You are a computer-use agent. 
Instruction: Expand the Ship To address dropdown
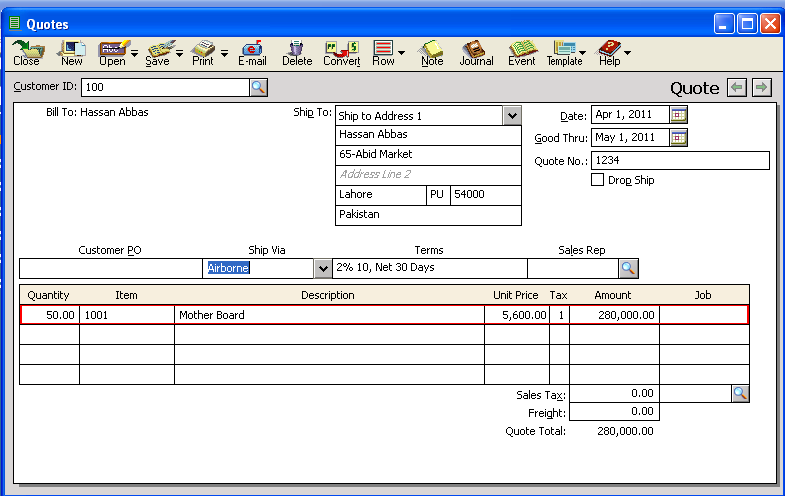(x=512, y=116)
